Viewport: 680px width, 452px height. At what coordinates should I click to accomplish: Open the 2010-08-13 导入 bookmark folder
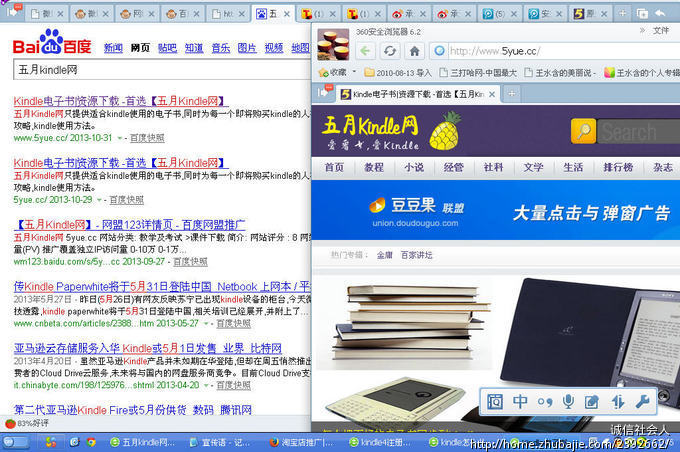click(398, 73)
